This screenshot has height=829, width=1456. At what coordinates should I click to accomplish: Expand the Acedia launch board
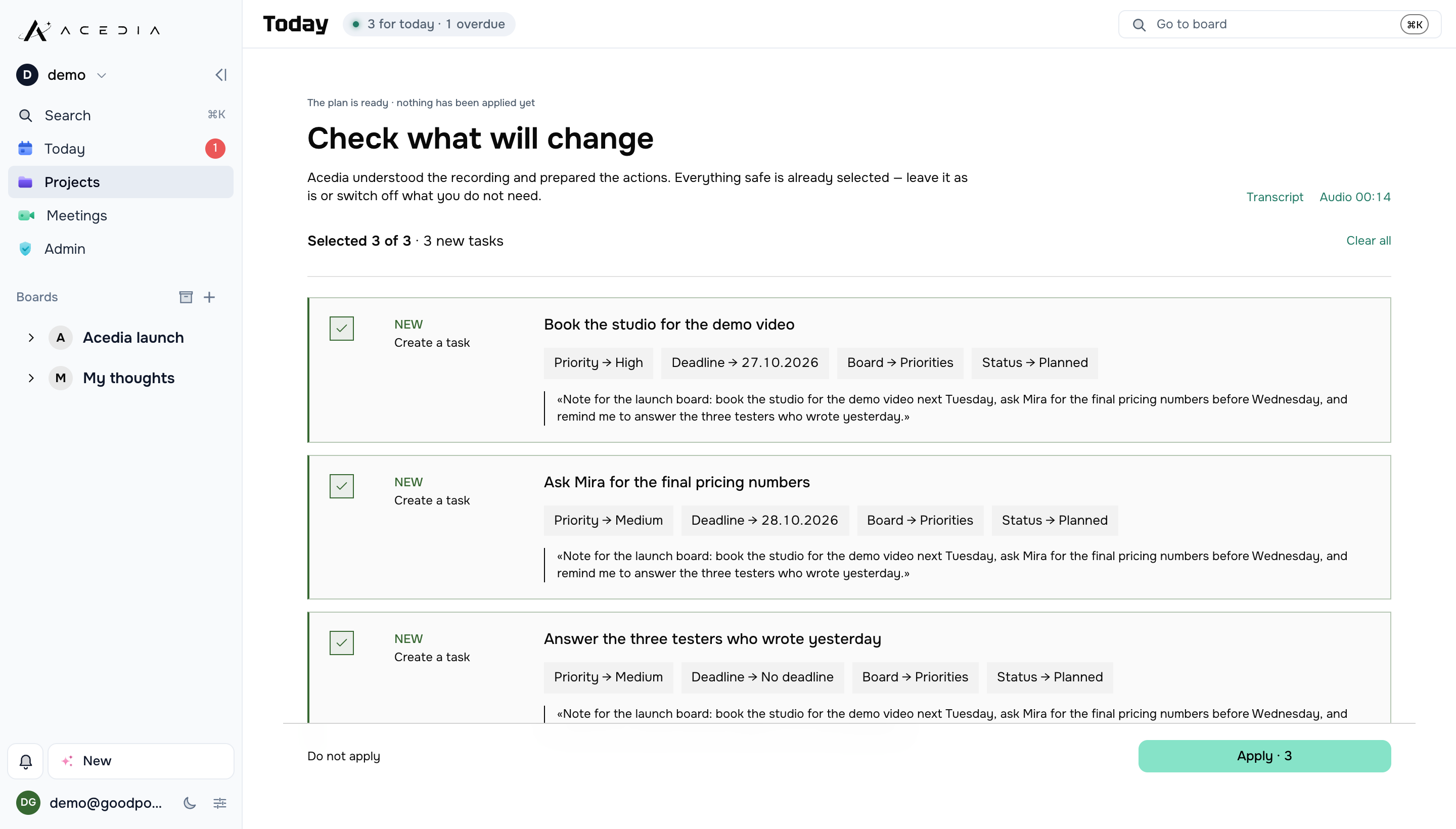point(31,338)
